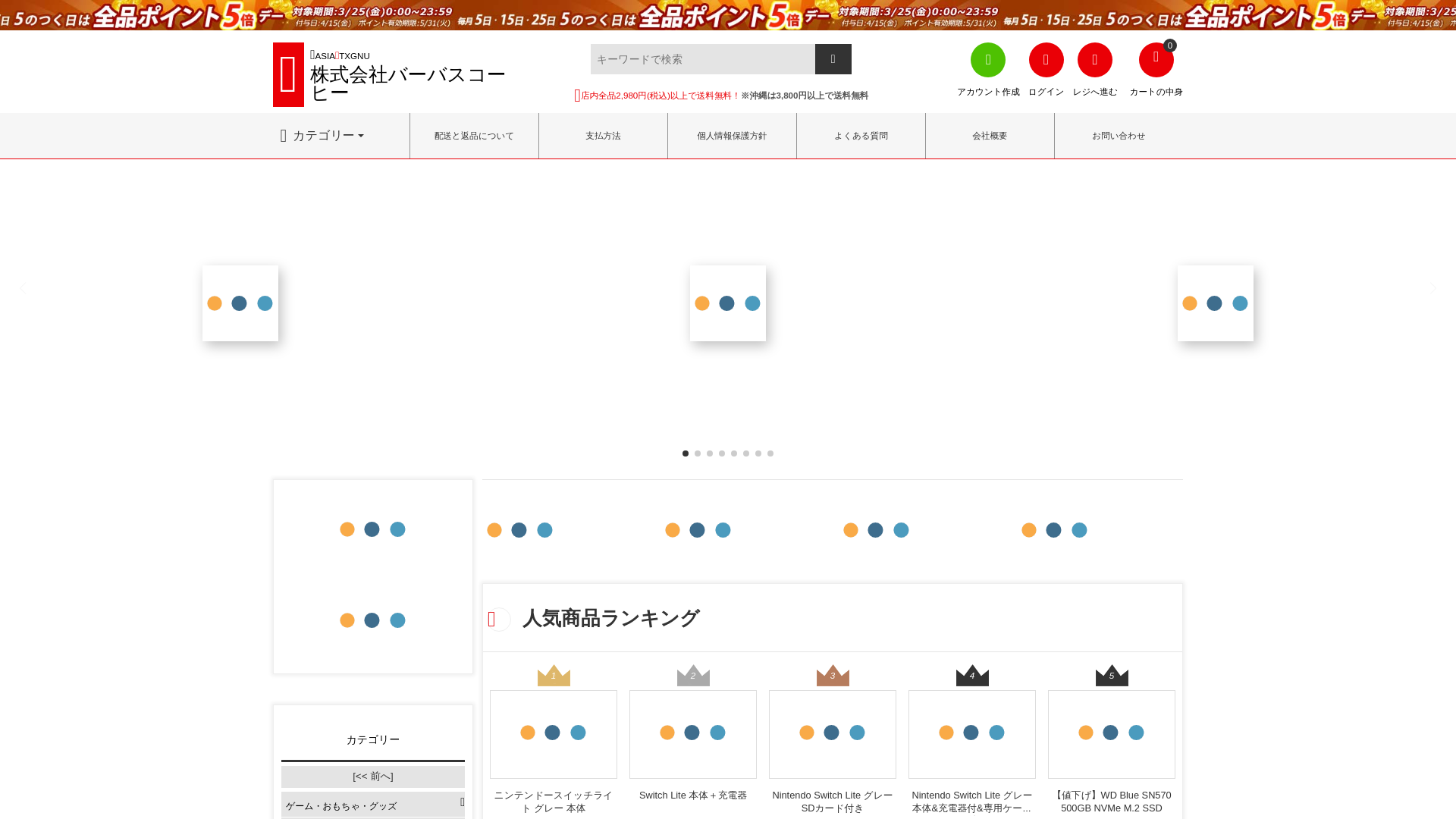Click the red login circle icon
Screen dimensions: 1456x819
tap(1046, 60)
